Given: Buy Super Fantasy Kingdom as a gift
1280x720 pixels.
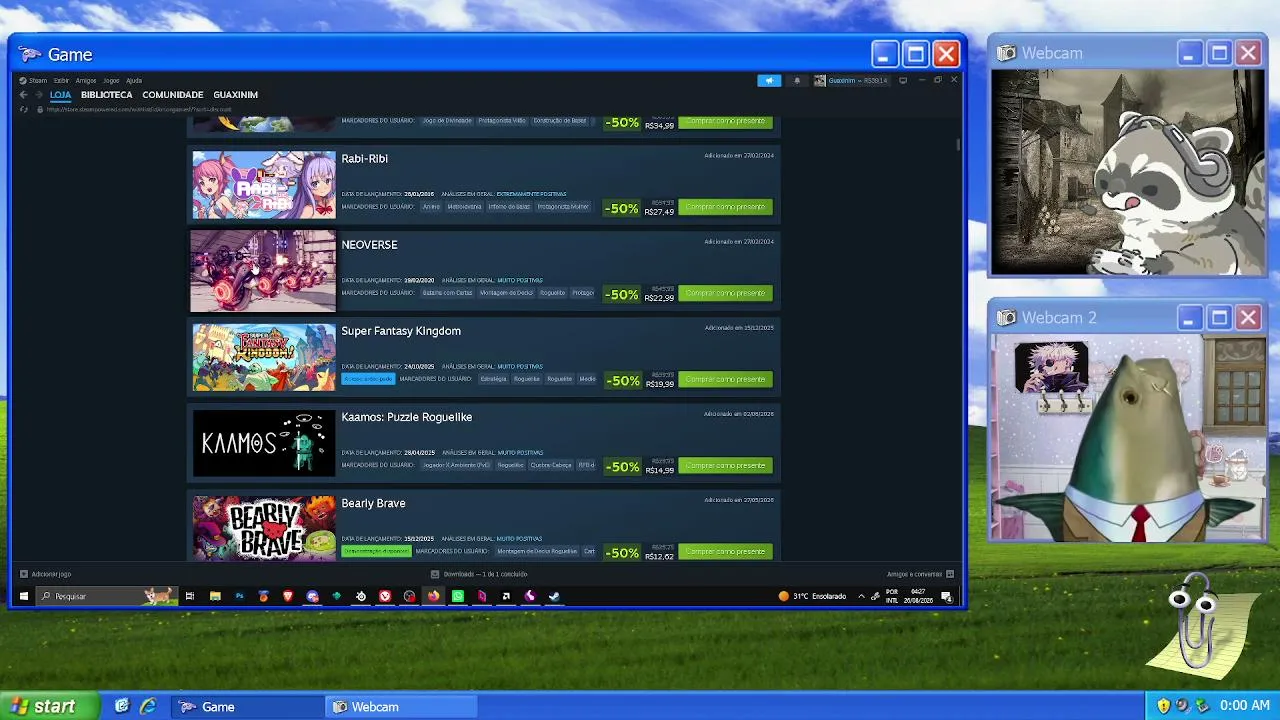Looking at the screenshot, I should point(725,379).
